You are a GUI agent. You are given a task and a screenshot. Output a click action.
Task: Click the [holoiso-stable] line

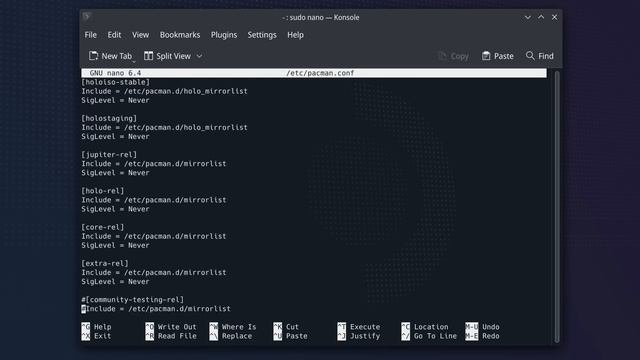tap(116, 82)
